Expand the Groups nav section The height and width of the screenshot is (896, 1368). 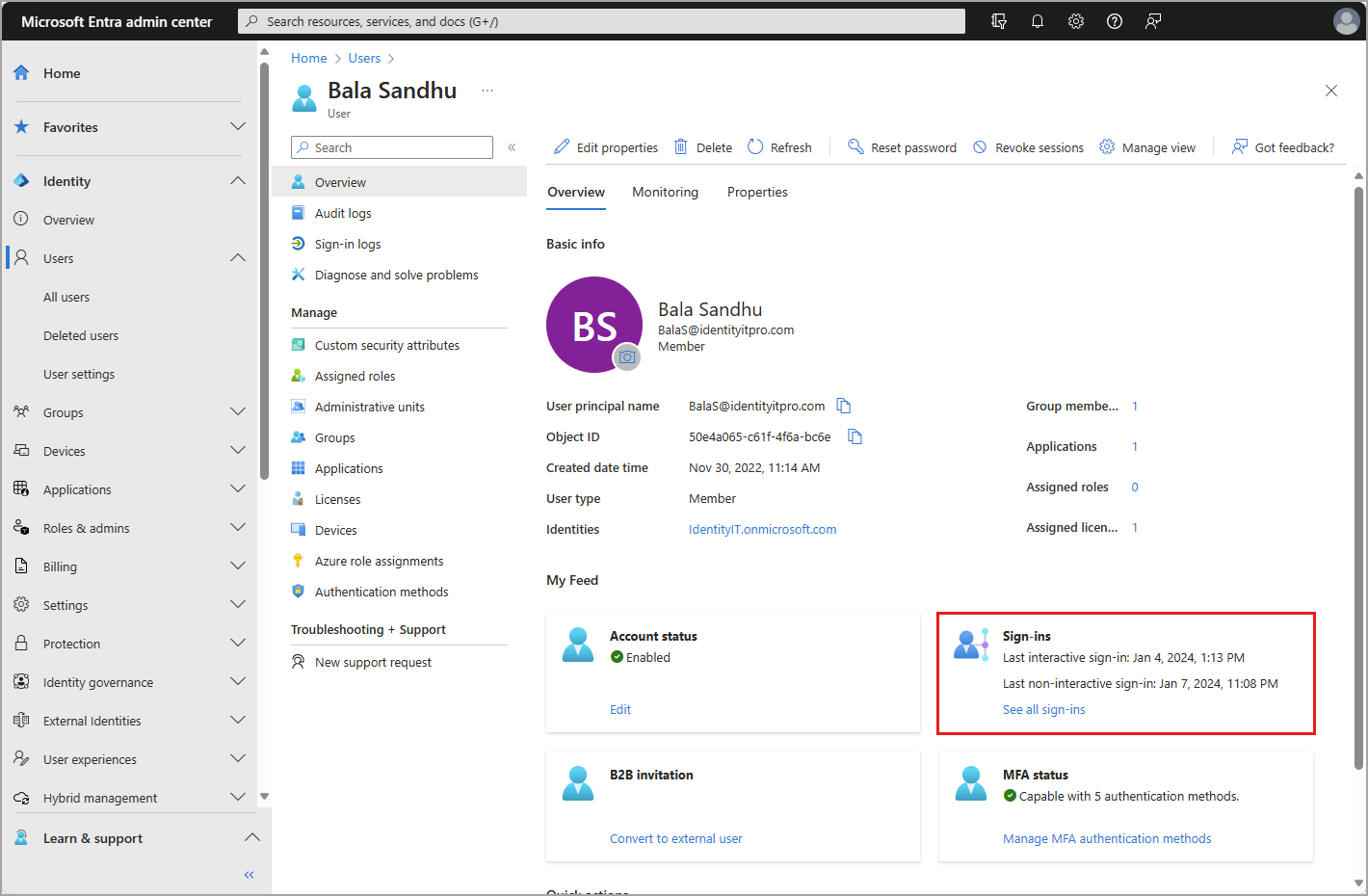pos(238,411)
